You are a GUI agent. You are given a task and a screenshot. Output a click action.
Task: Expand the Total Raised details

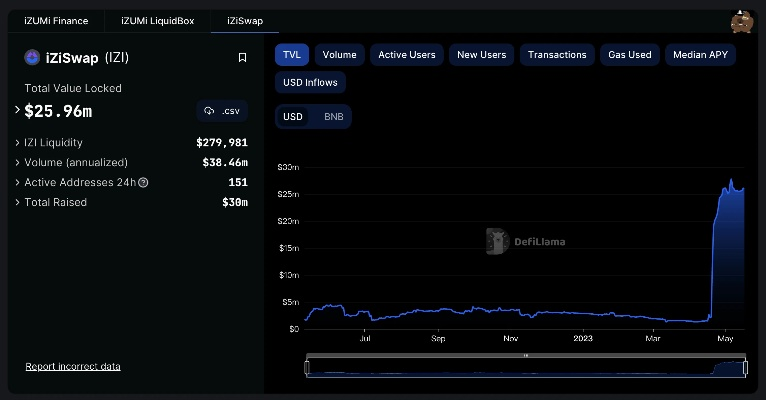click(x=17, y=203)
